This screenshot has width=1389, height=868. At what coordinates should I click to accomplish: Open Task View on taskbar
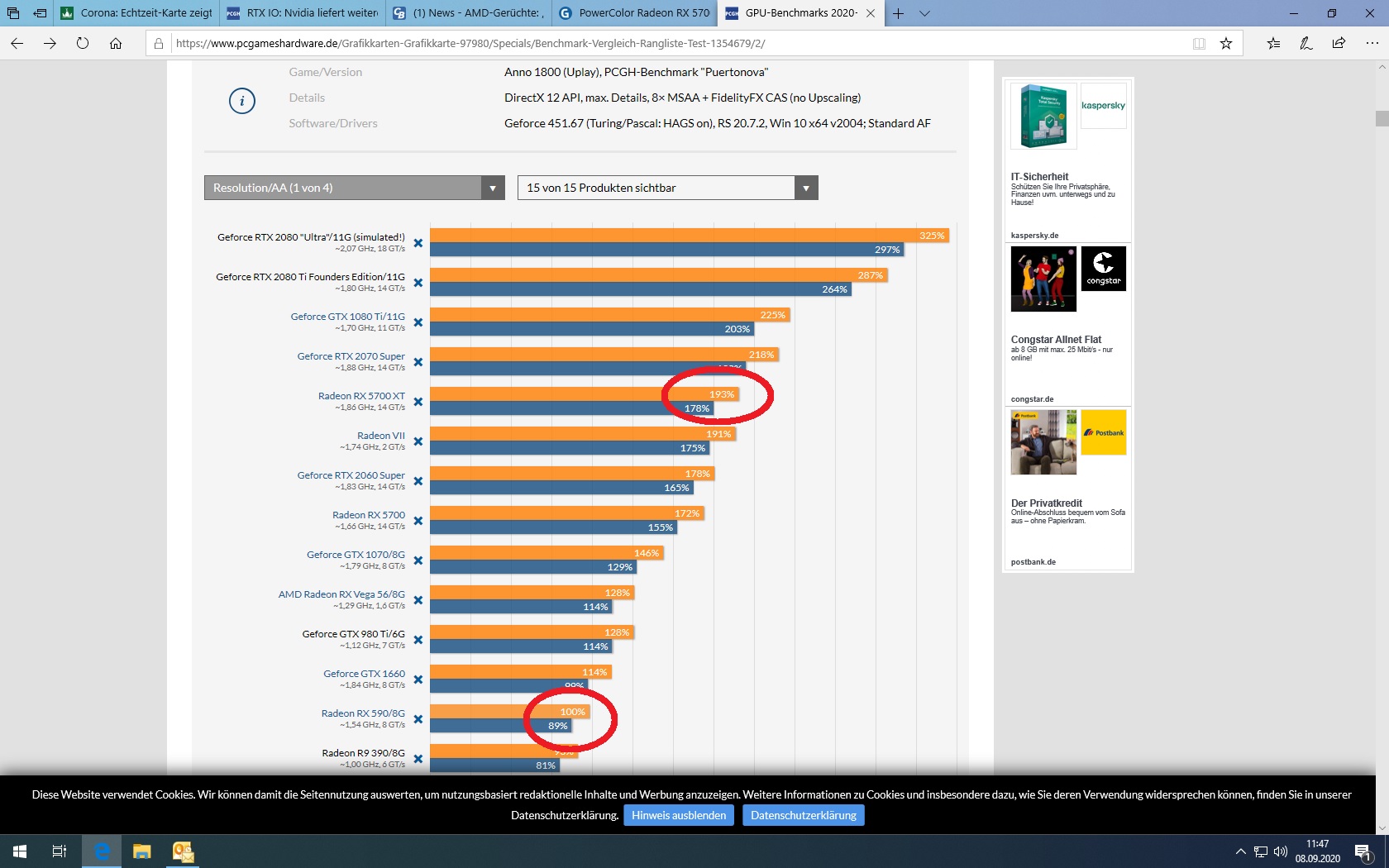click(60, 851)
